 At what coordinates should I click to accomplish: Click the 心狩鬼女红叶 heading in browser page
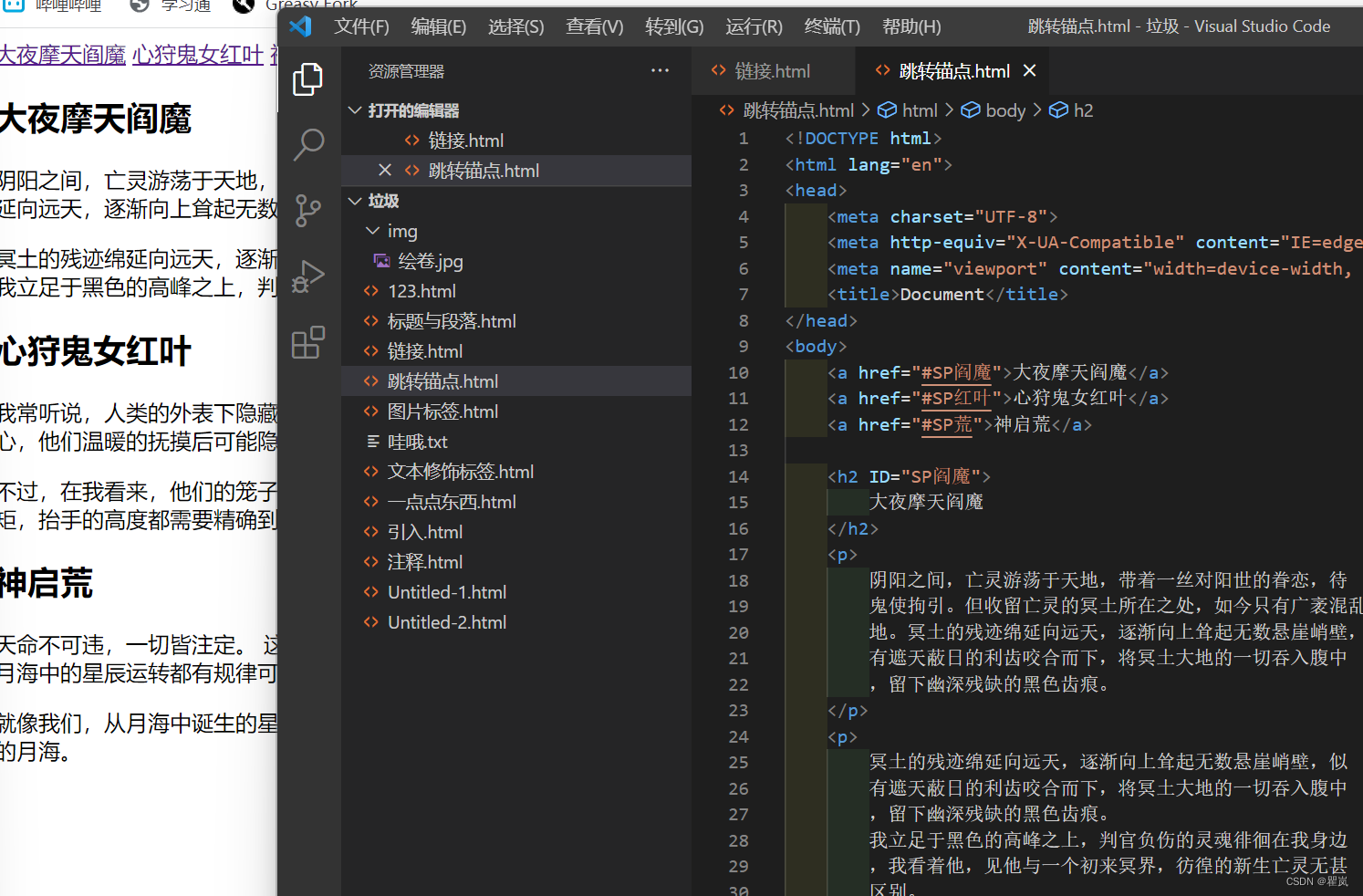96,351
